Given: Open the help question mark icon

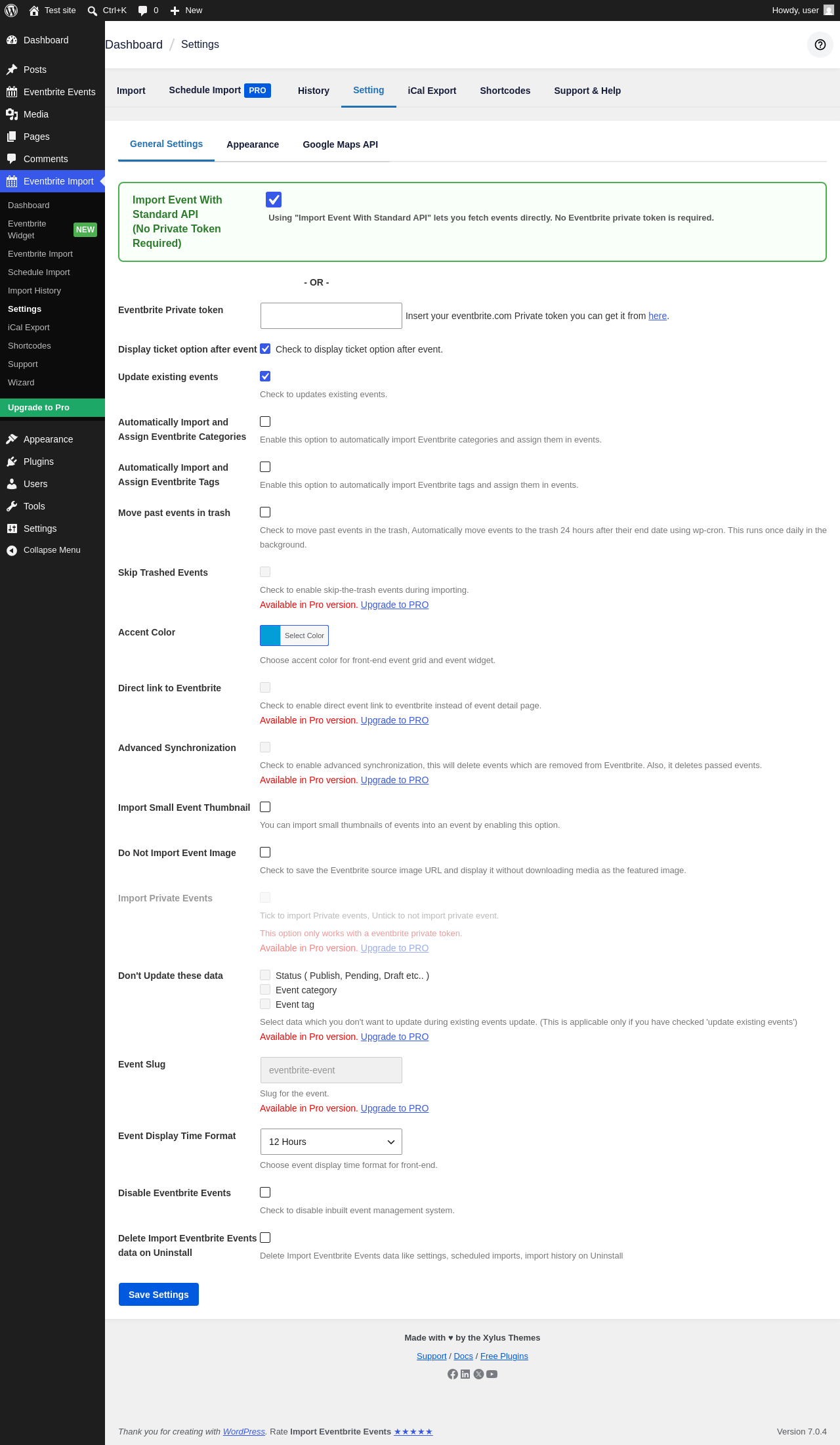Looking at the screenshot, I should [820, 45].
